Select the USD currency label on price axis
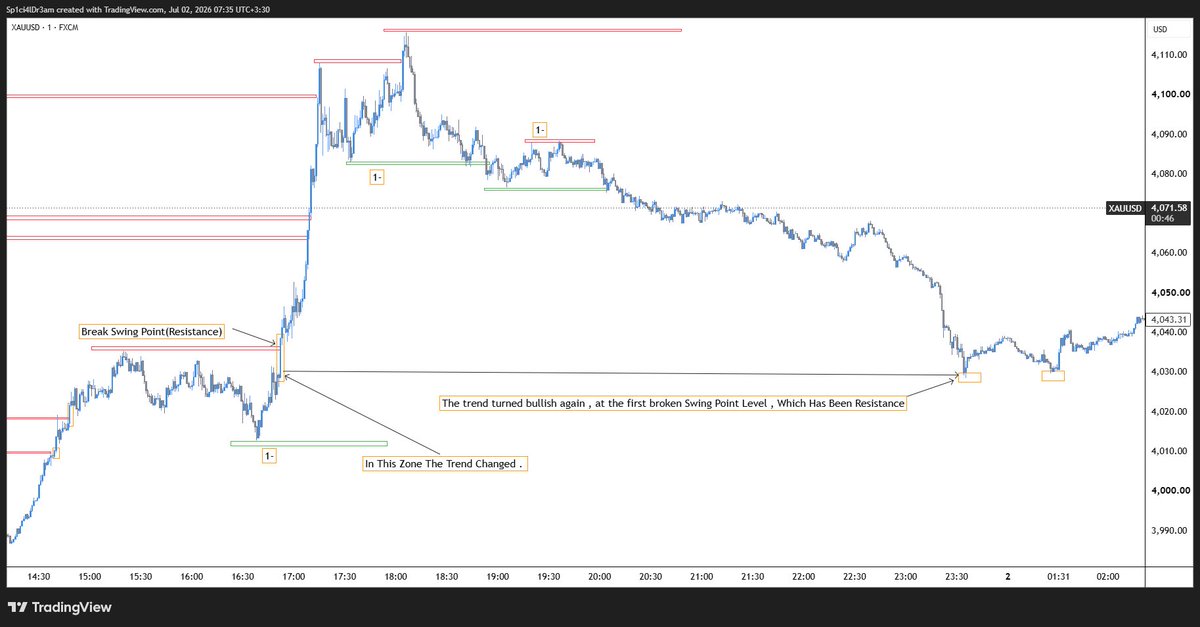Viewport: 1200px width, 627px height. tap(1160, 30)
